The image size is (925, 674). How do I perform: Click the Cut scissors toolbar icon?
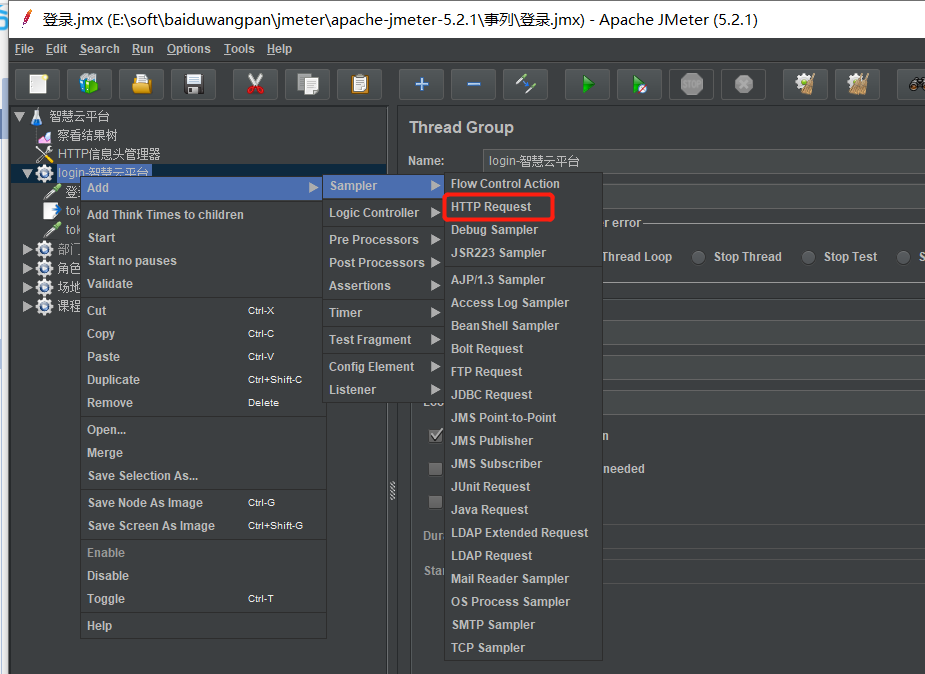(255, 84)
